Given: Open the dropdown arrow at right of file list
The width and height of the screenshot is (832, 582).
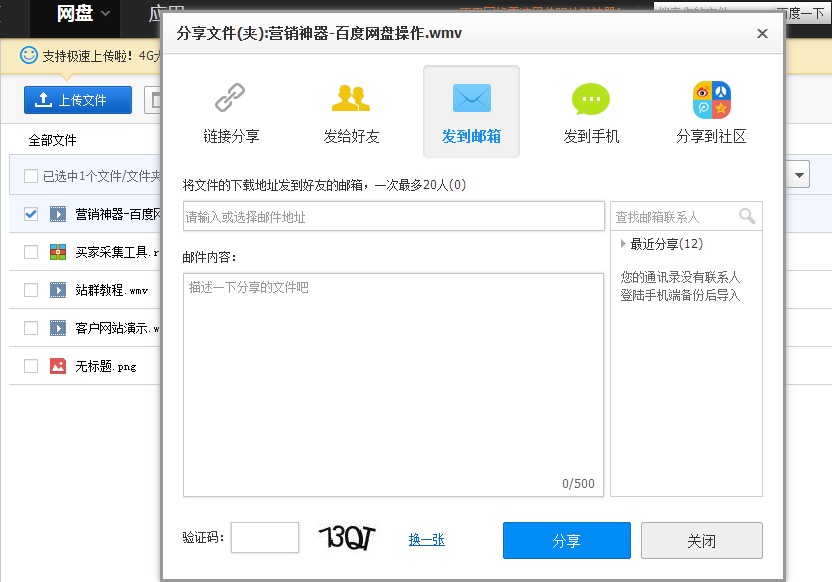Looking at the screenshot, I should pos(799,175).
